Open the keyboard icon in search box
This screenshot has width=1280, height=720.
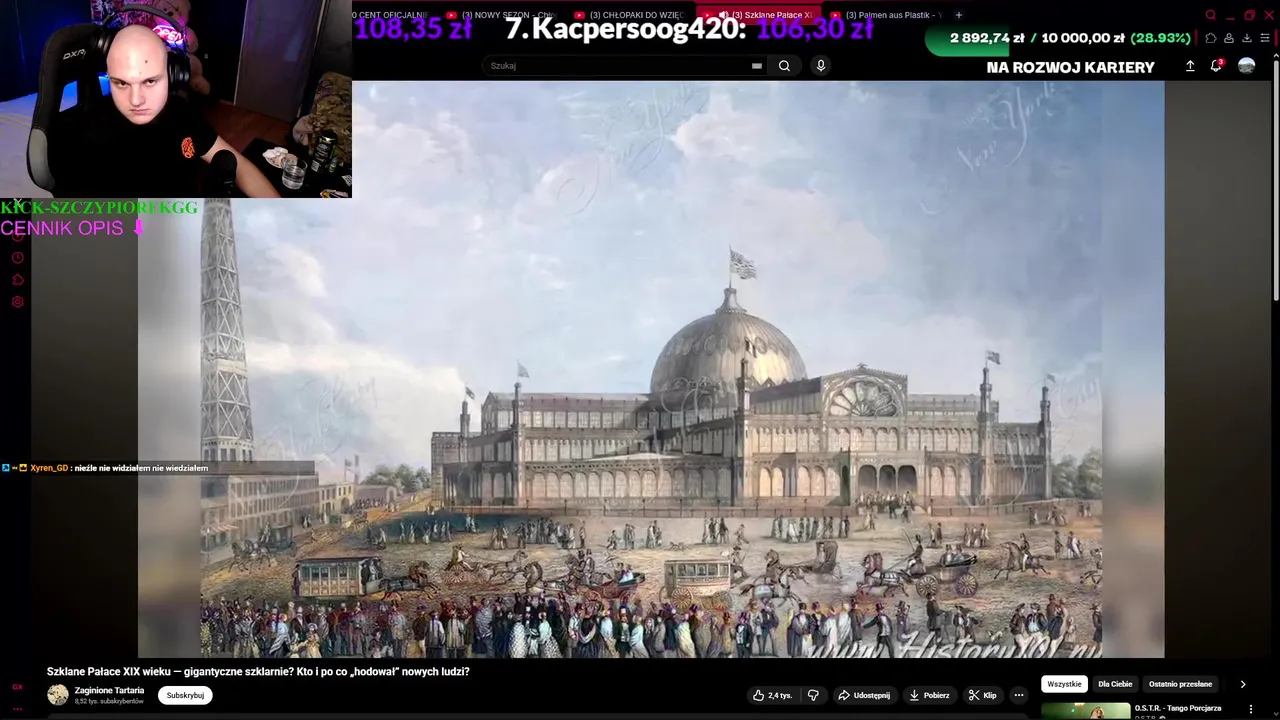click(x=757, y=66)
